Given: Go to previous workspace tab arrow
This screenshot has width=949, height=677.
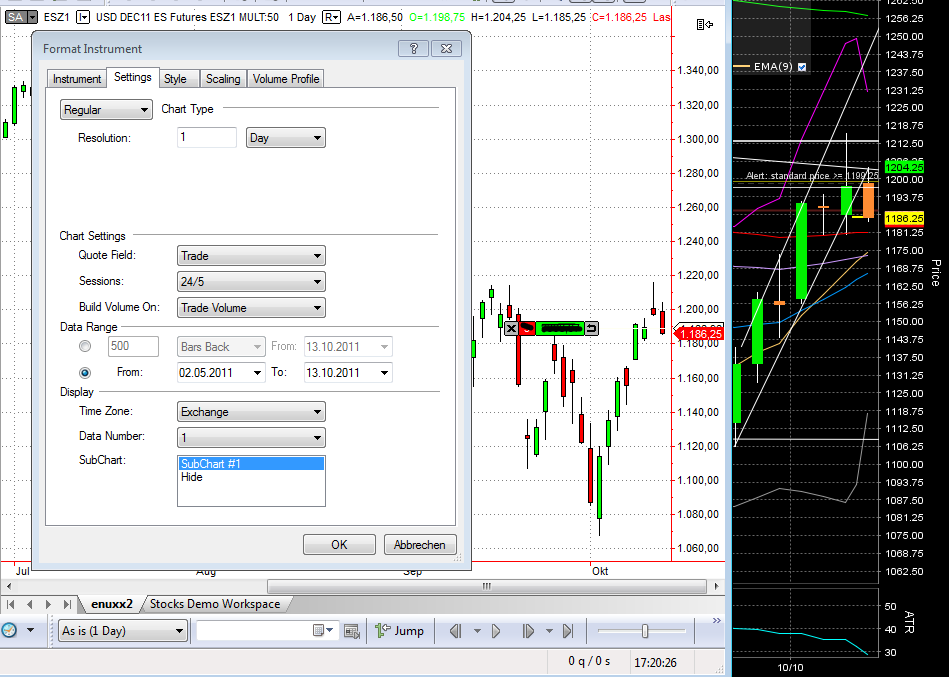Looking at the screenshot, I should pos(30,604).
